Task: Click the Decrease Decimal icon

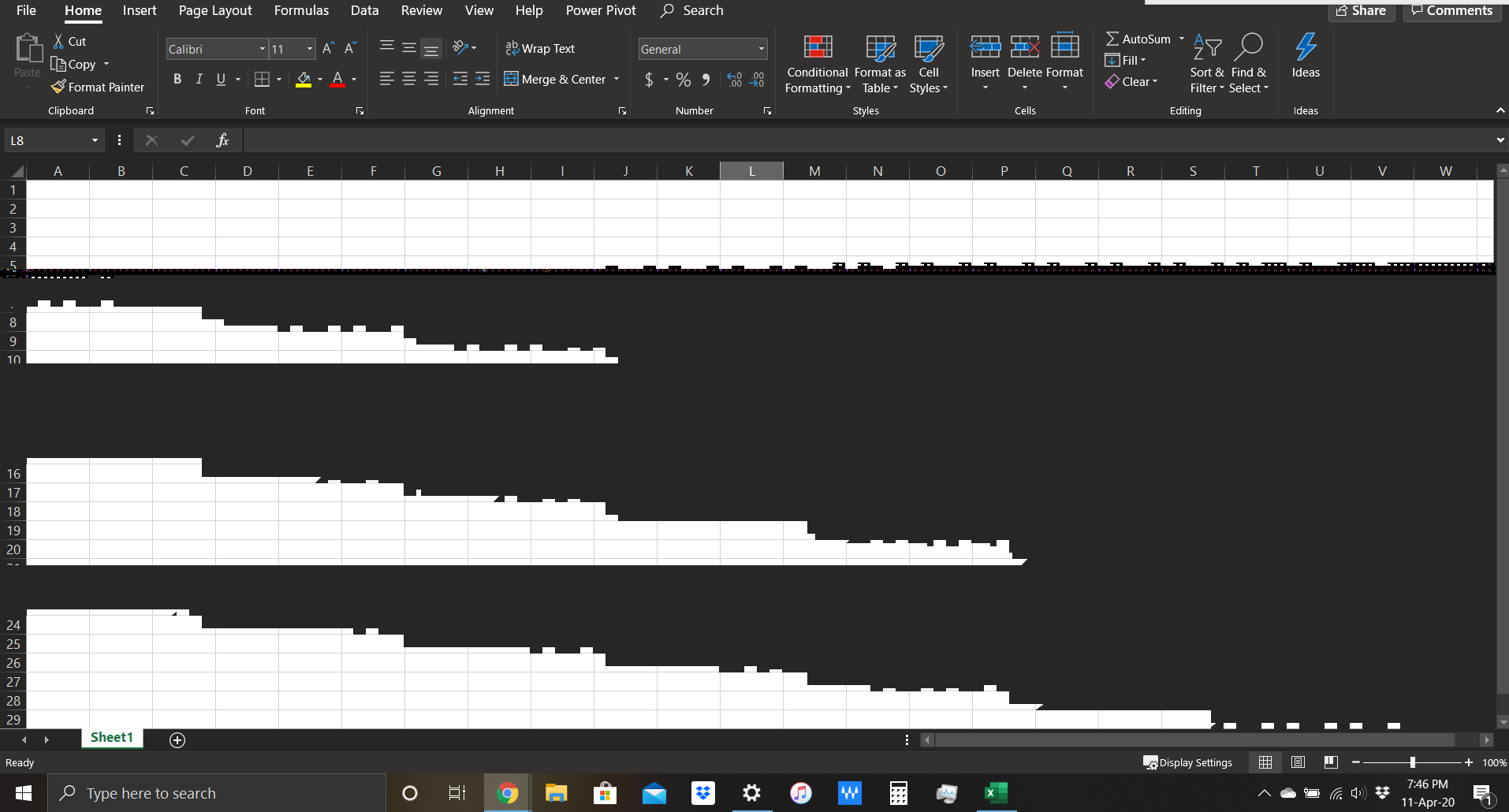Action: coord(757,80)
